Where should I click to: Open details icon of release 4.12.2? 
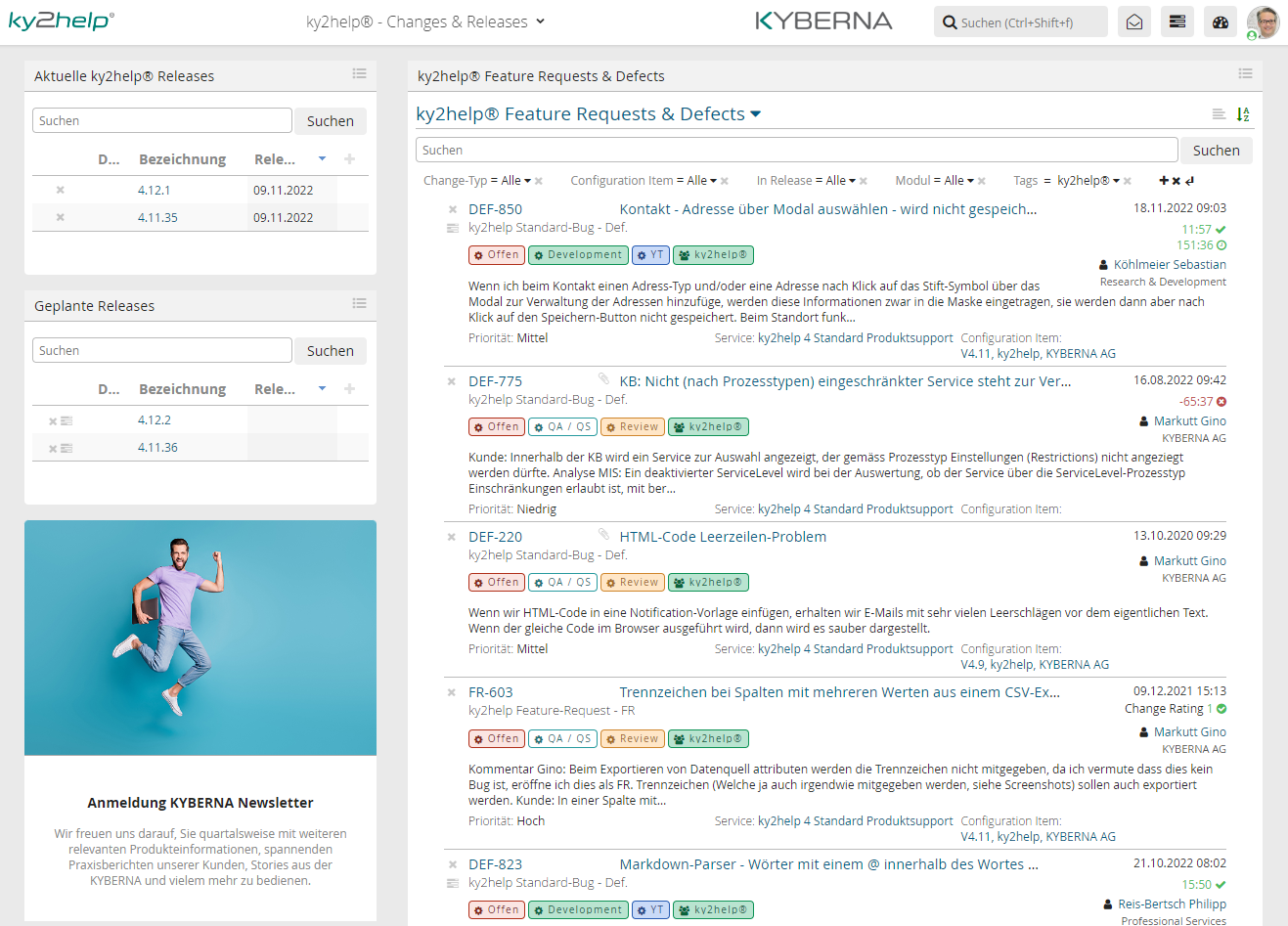(67, 420)
